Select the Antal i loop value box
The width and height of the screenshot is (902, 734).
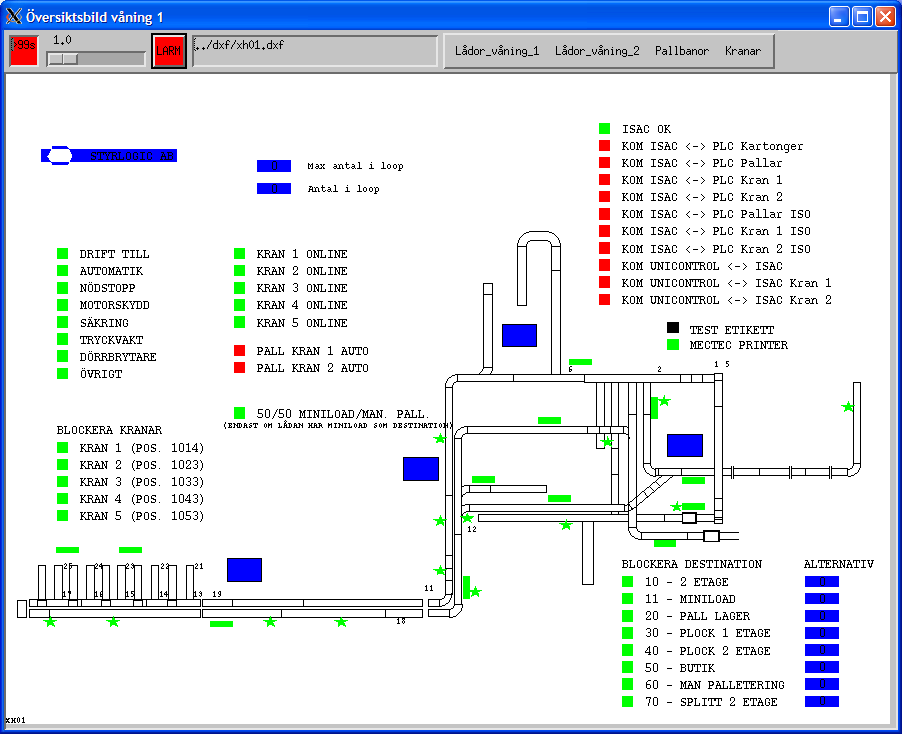point(274,188)
